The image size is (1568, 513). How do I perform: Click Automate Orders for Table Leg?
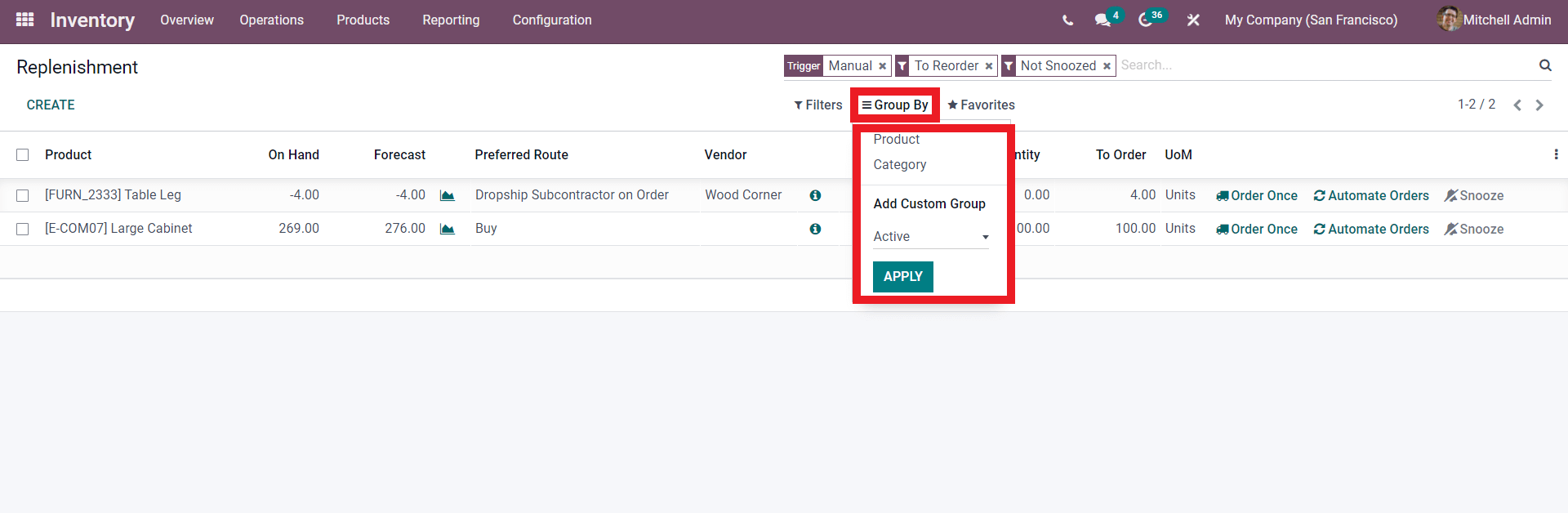pos(1371,195)
